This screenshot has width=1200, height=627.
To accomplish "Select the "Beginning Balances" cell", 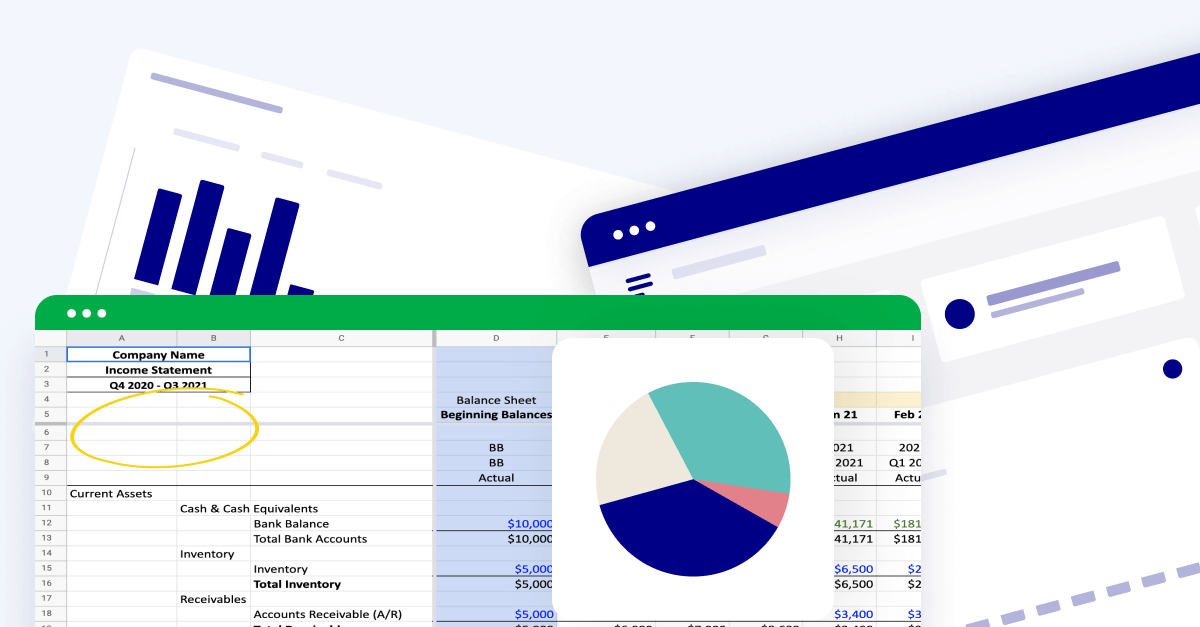I will (x=496, y=414).
